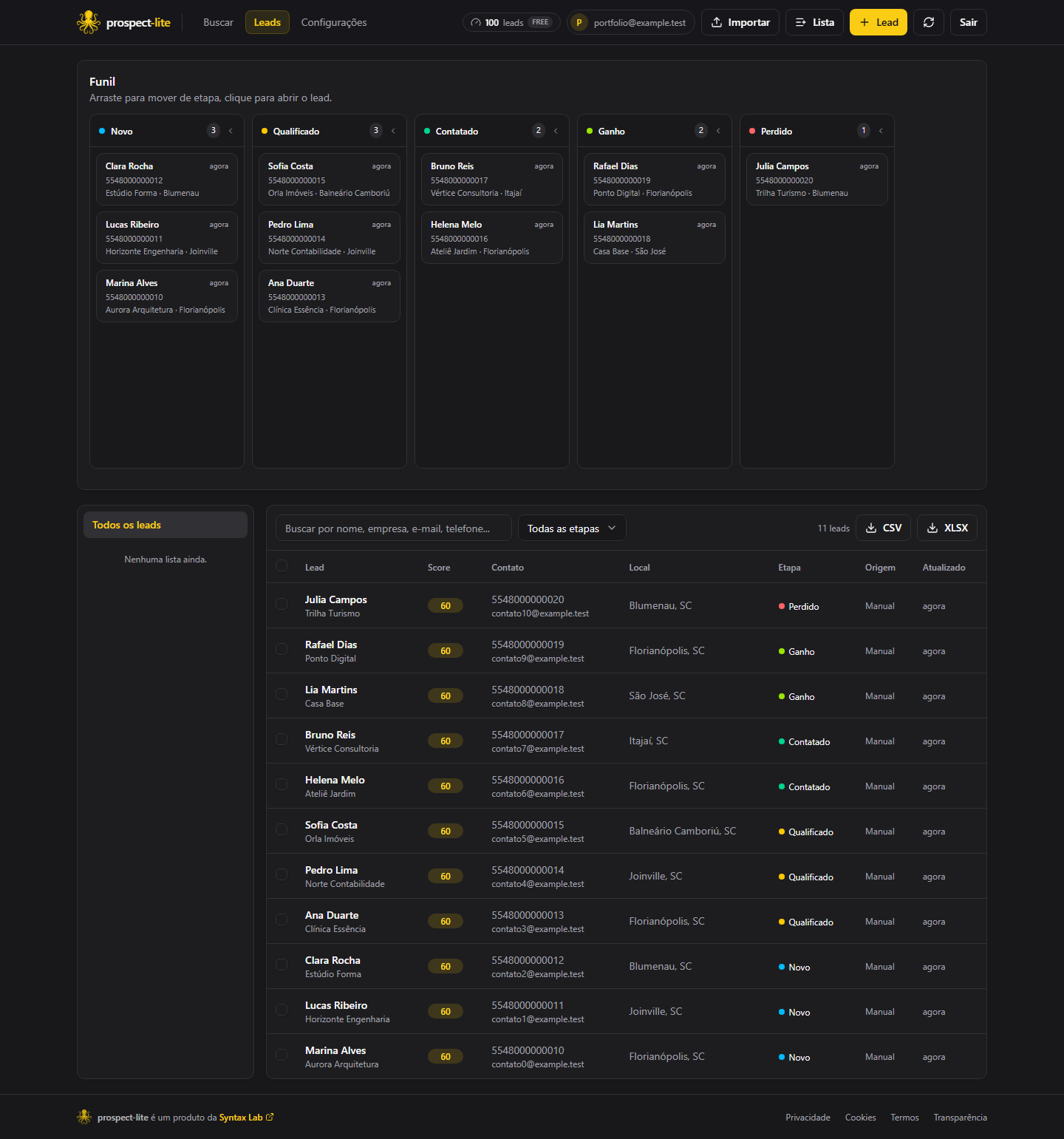Click the Atualizado column header
This screenshot has height=1139, width=1064.
pyautogui.click(x=944, y=567)
